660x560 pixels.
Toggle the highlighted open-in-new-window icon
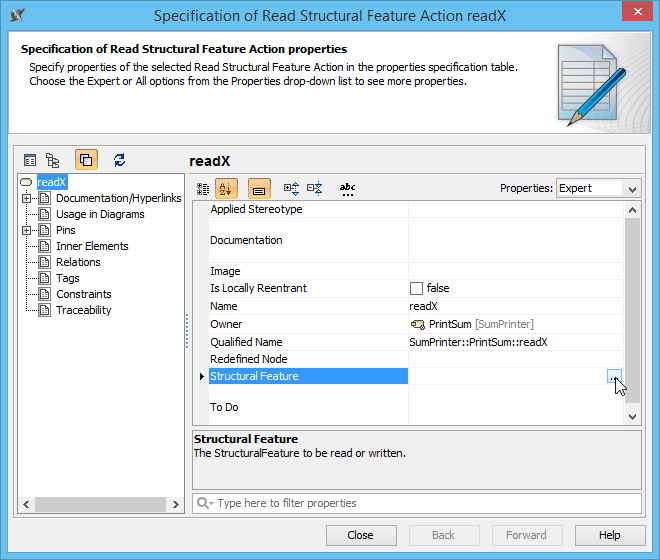coord(86,160)
